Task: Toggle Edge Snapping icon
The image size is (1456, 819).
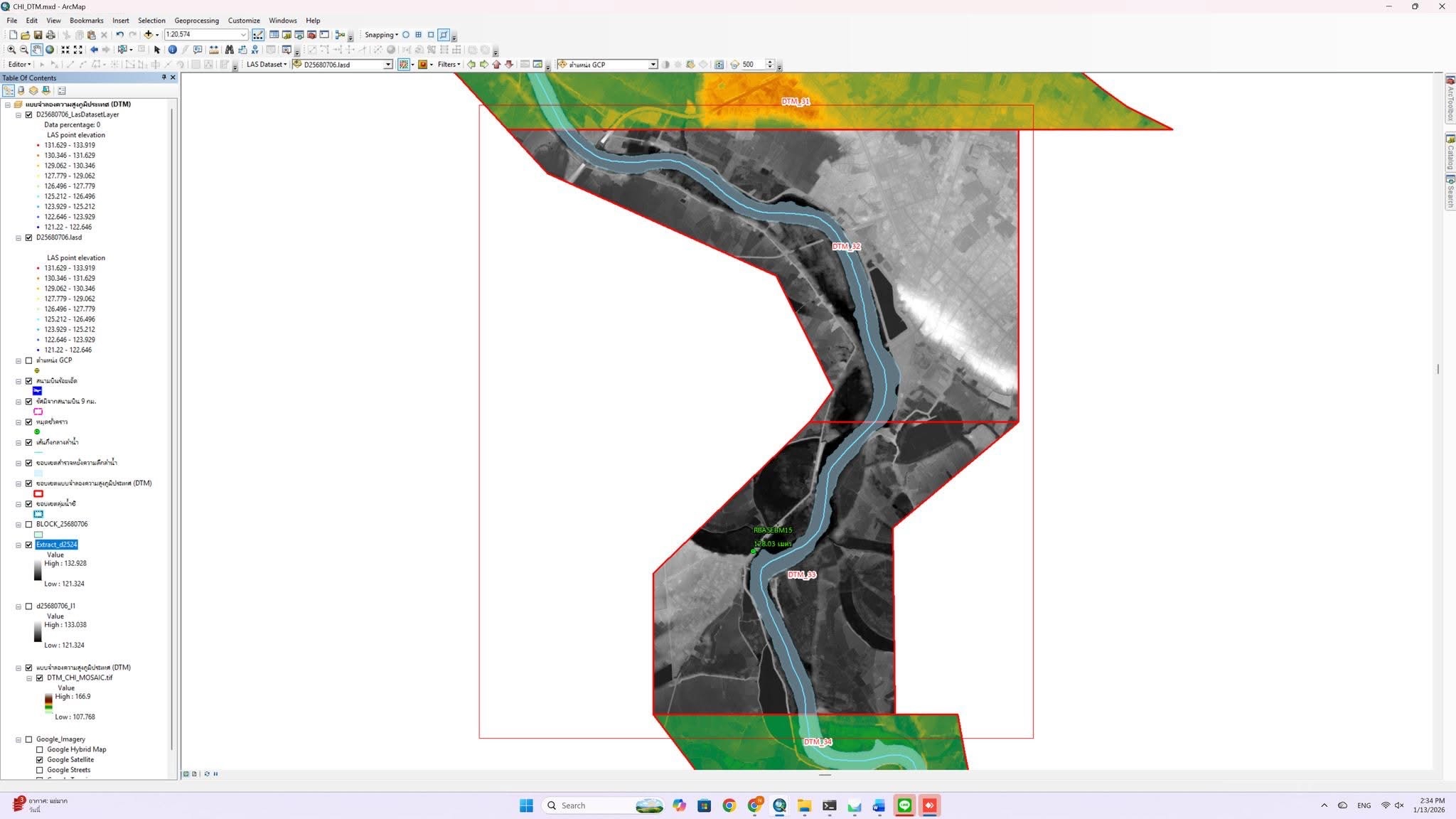Action: 444,34
